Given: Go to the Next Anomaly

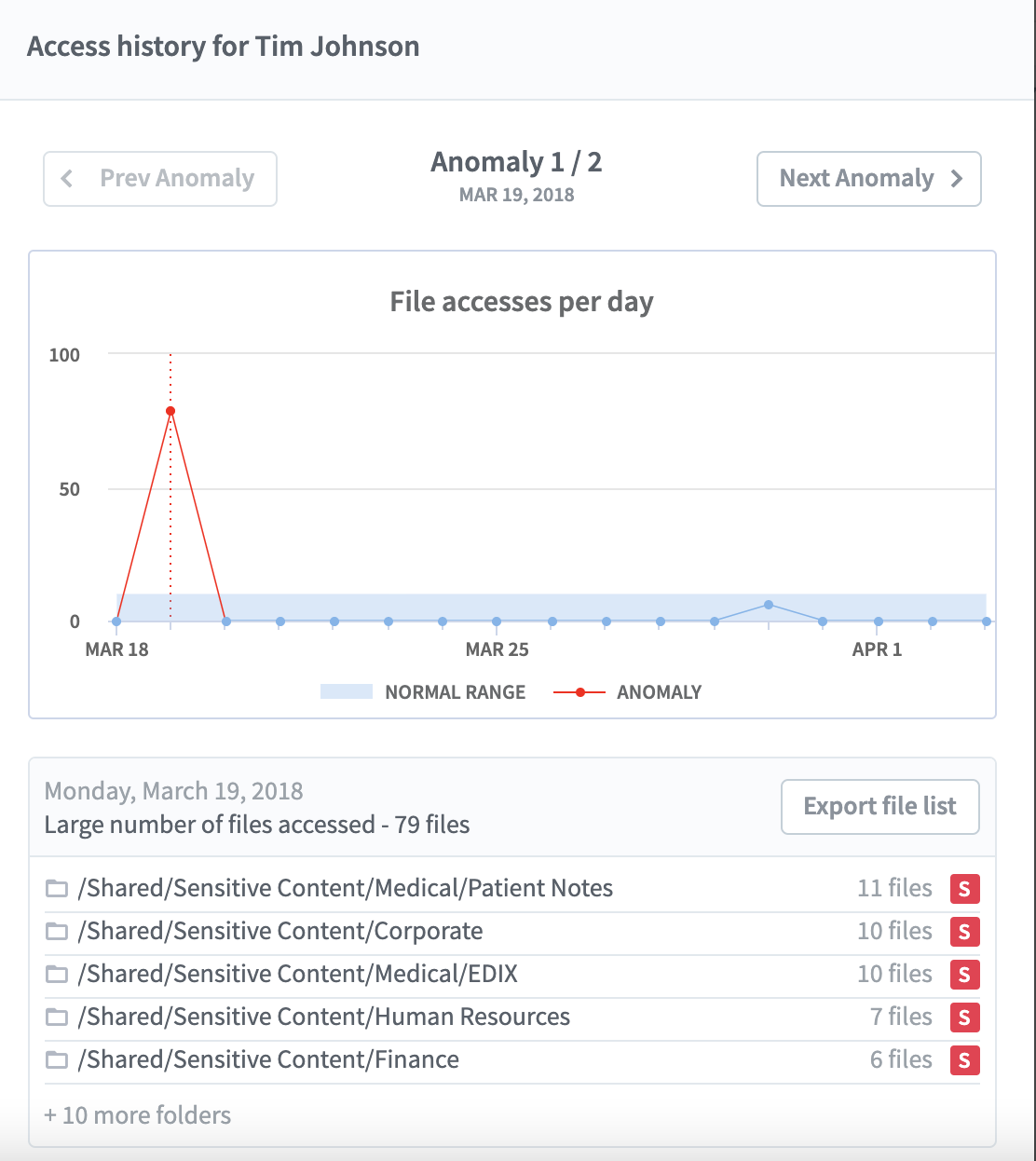Looking at the screenshot, I should (868, 179).
